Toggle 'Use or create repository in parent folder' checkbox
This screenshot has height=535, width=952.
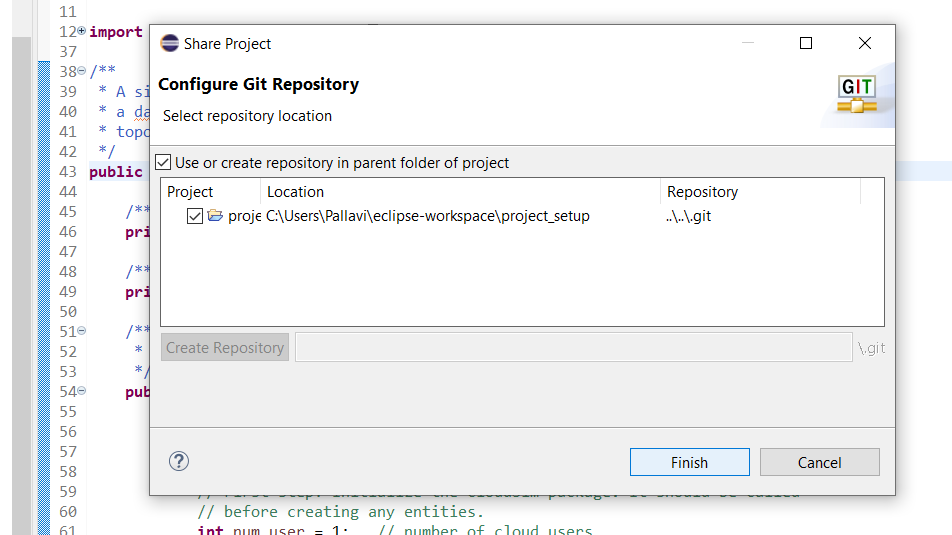164,162
